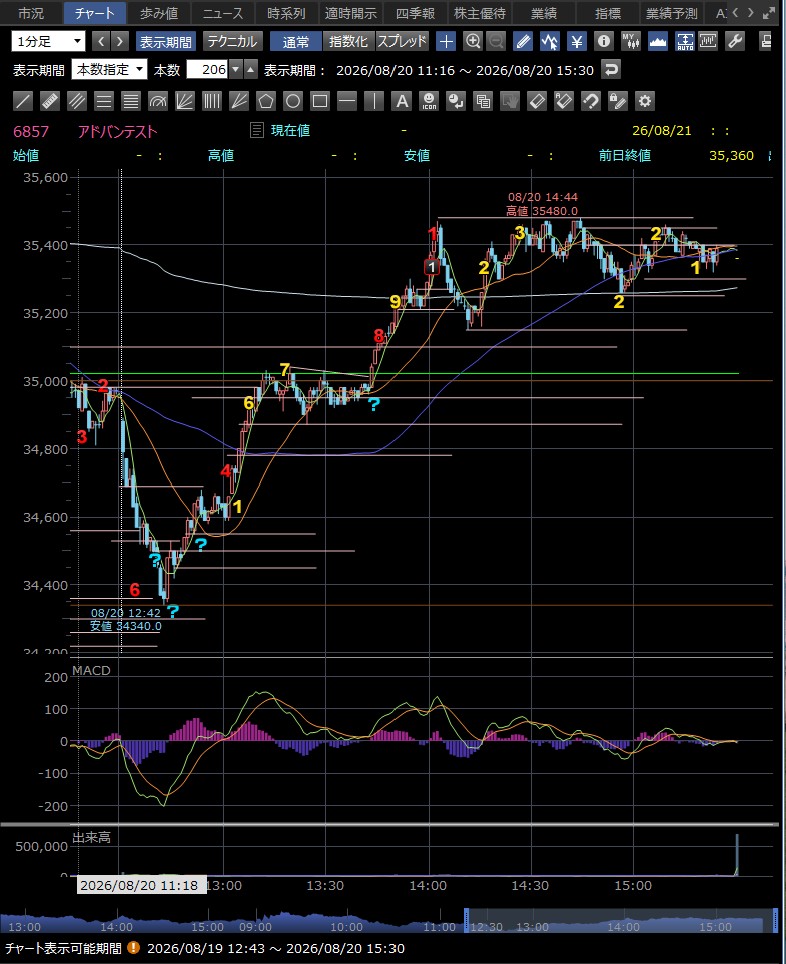Select the horizontal line tool
This screenshot has height=964, width=786.
pyautogui.click(x=347, y=101)
